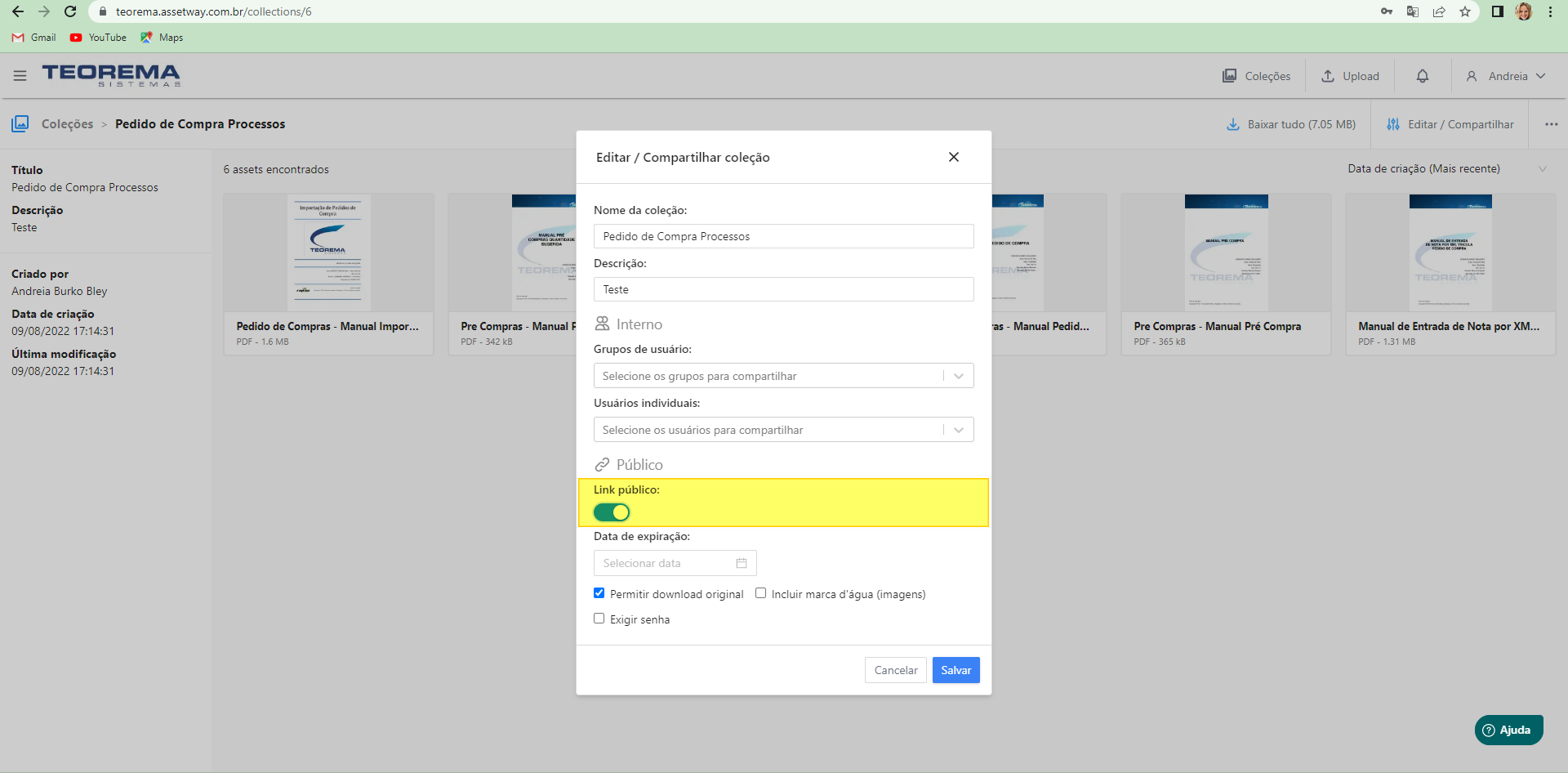Open the saved passwords key icon
Viewport: 1568px width, 773px height.
pyautogui.click(x=1387, y=11)
